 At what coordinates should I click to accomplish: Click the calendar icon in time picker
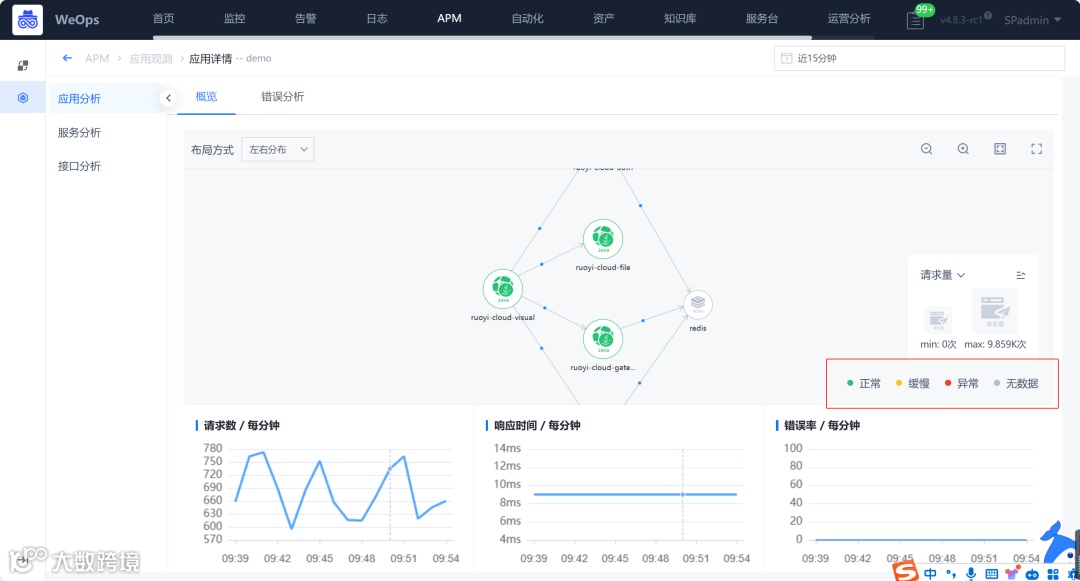787,59
